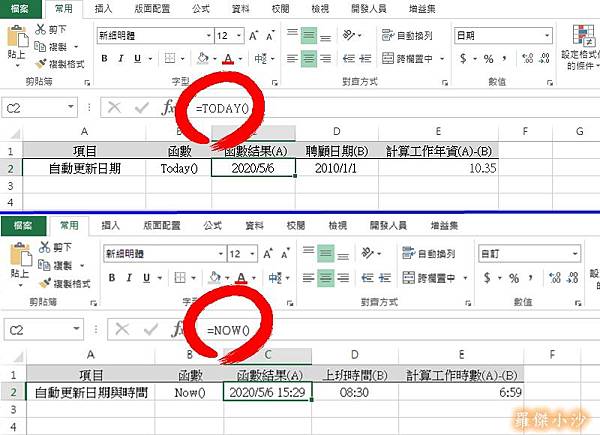Click red Font Color A in upper ribbon
This screenshot has width=600, height=435.
click(x=228, y=59)
